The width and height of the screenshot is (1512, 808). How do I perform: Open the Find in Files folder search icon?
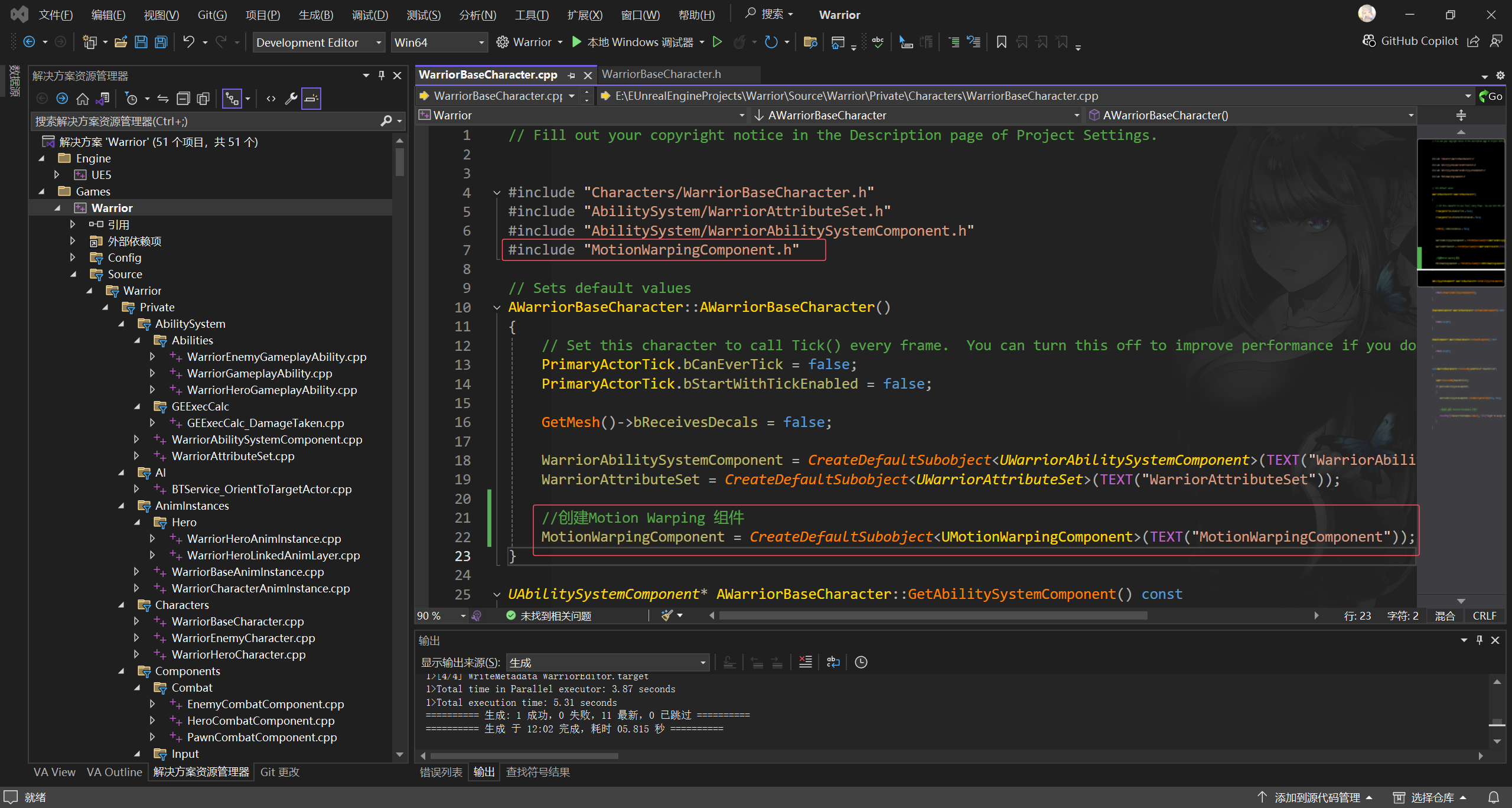pyautogui.click(x=810, y=42)
